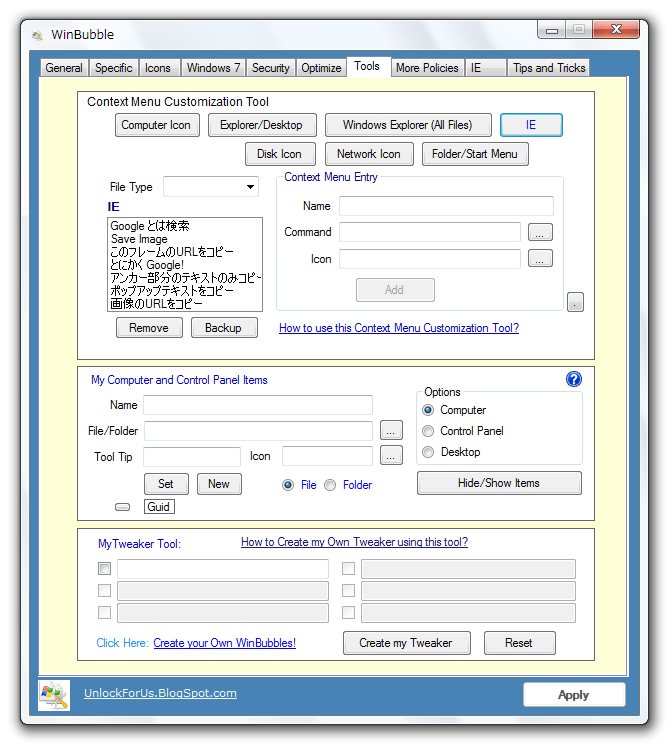Screen dimensions: 672x748
Task: Click the blue help question mark icon
Action: click(x=573, y=379)
